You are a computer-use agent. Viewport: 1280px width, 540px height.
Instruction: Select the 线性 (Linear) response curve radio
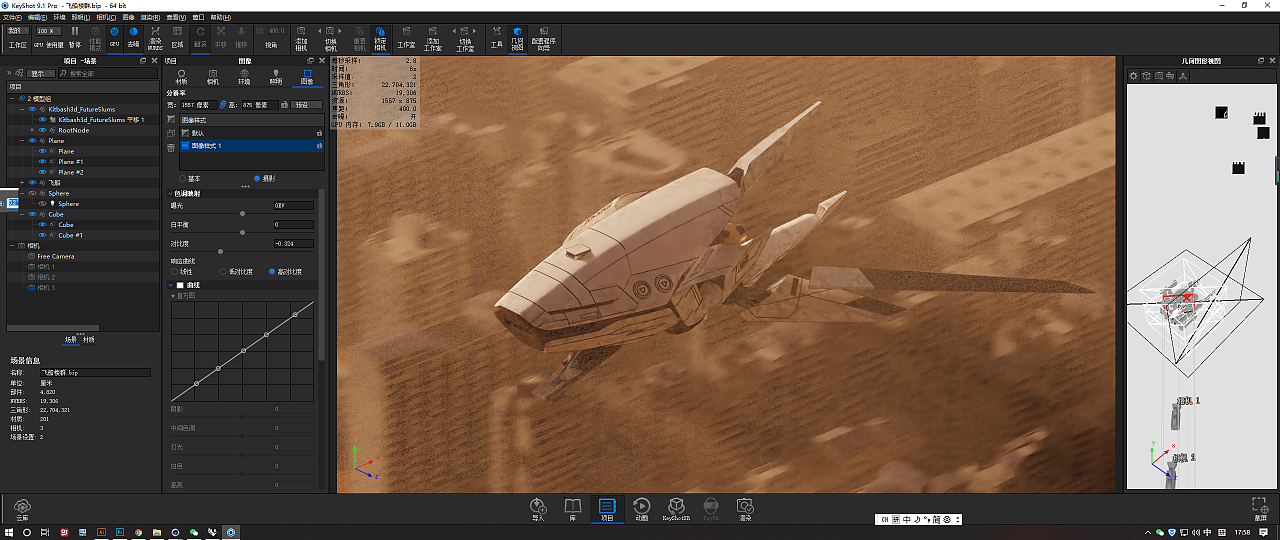[x=174, y=271]
